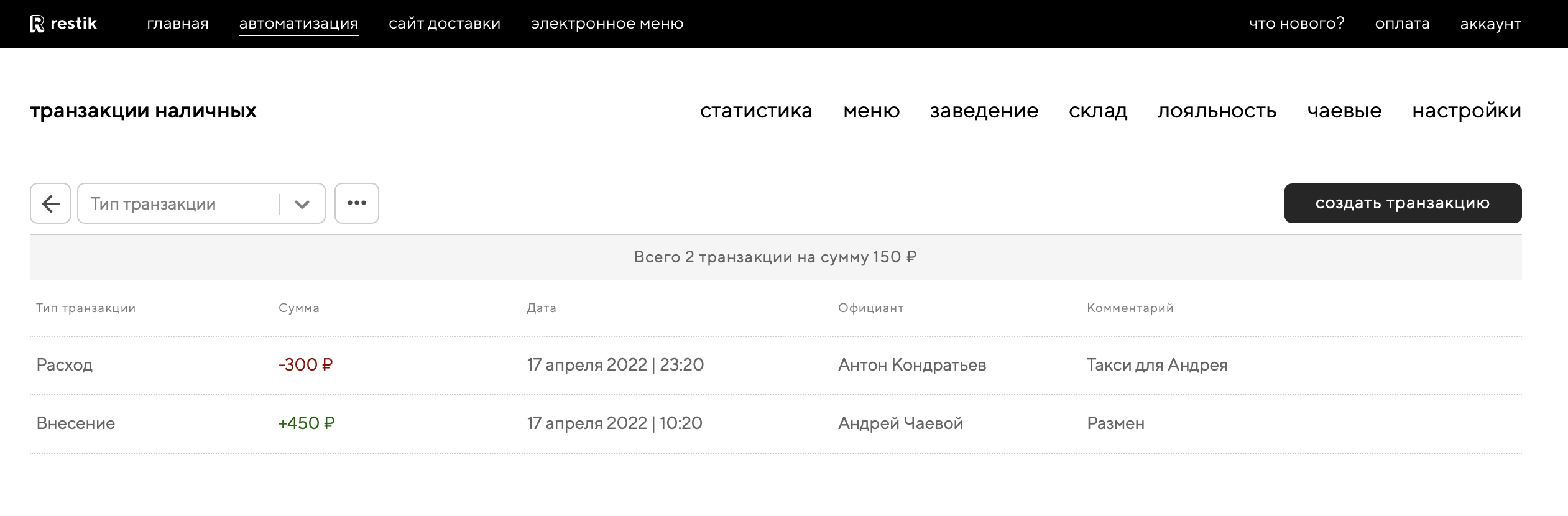The image size is (1568, 516).
Task: Go to the настройки tab
Action: coord(1467,111)
